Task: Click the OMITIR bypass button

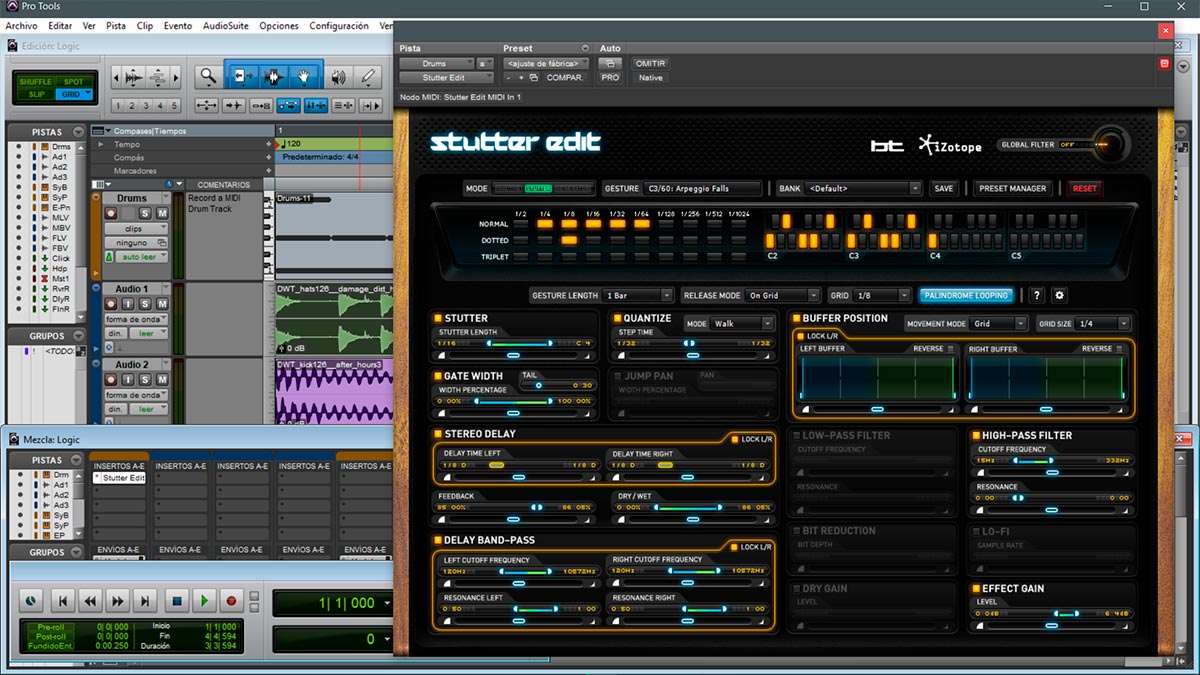Action: [x=650, y=63]
